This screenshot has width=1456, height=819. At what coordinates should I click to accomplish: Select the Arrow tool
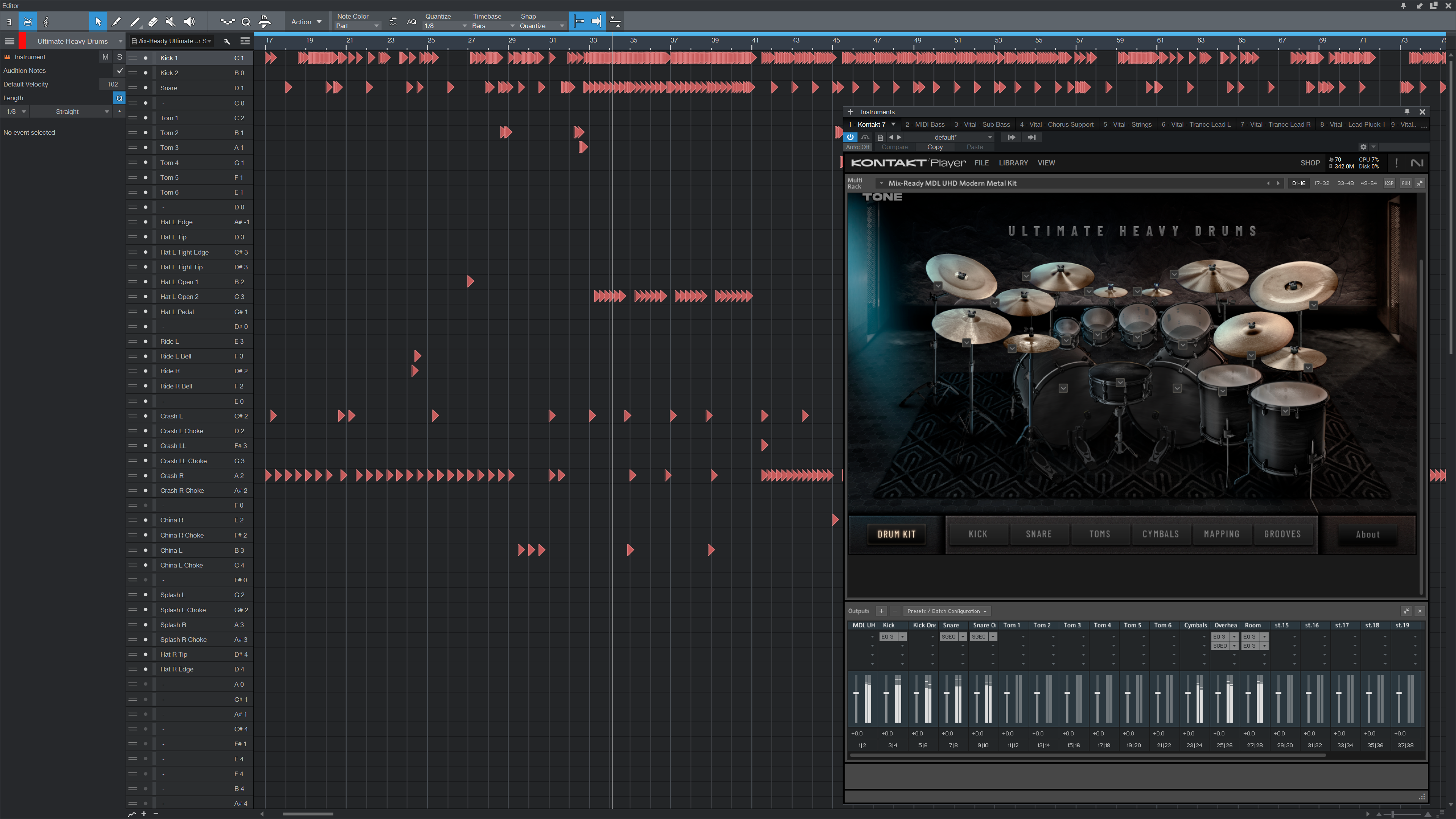click(x=98, y=22)
